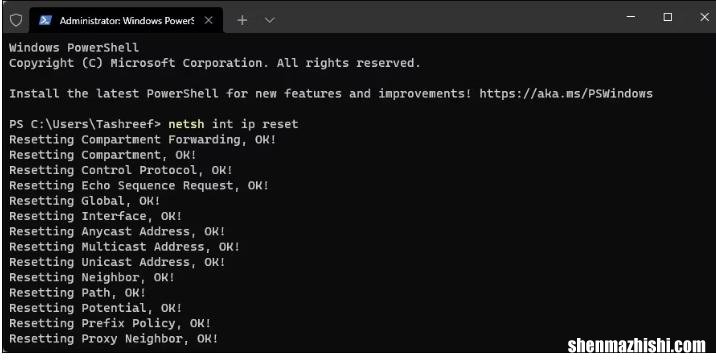Image resolution: width=716 pixels, height=361 pixels.
Task: Expand the new tab profile dropdown chevron
Action: click(x=270, y=20)
